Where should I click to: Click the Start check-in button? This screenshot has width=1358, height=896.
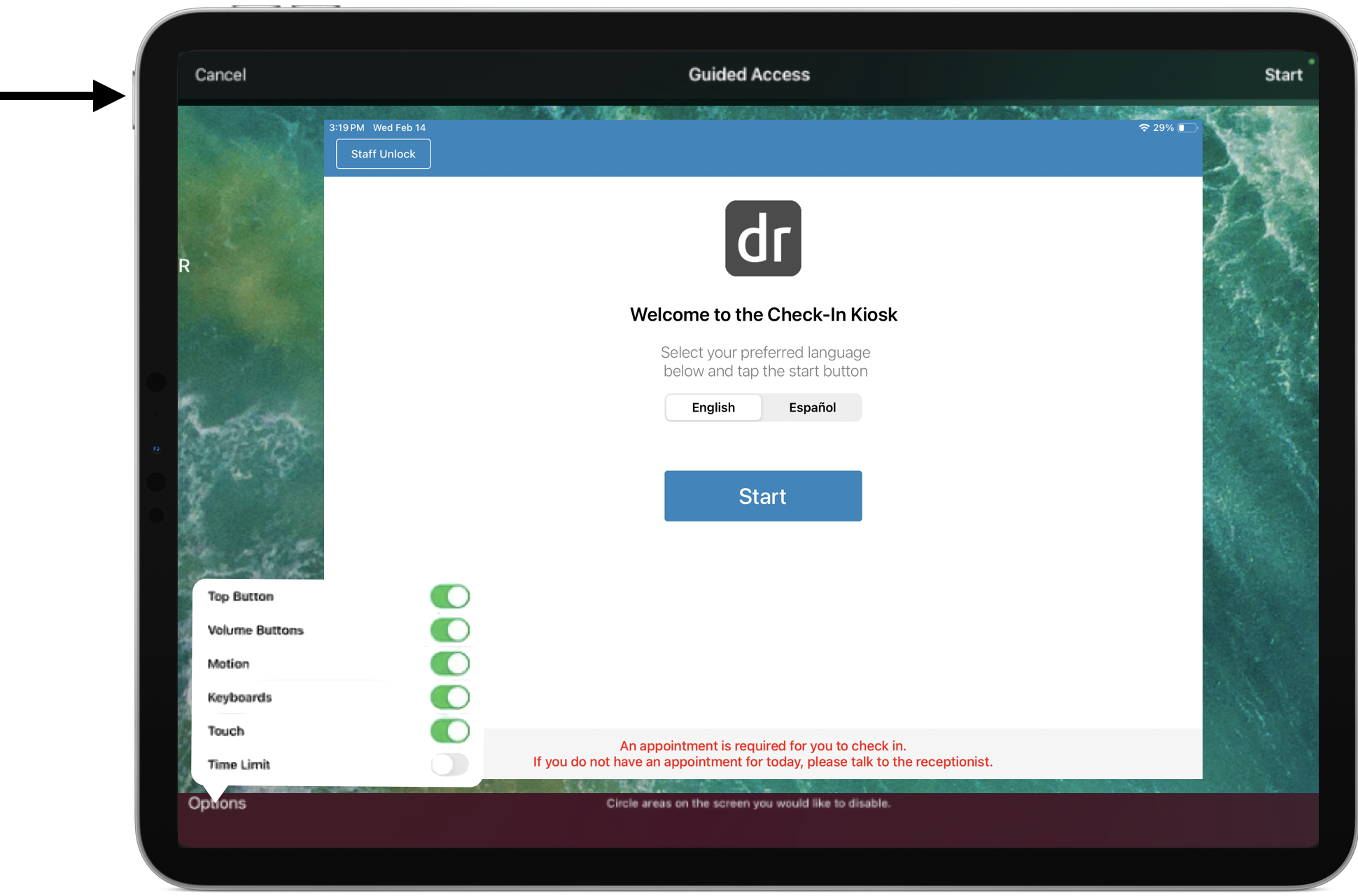pyautogui.click(x=764, y=495)
